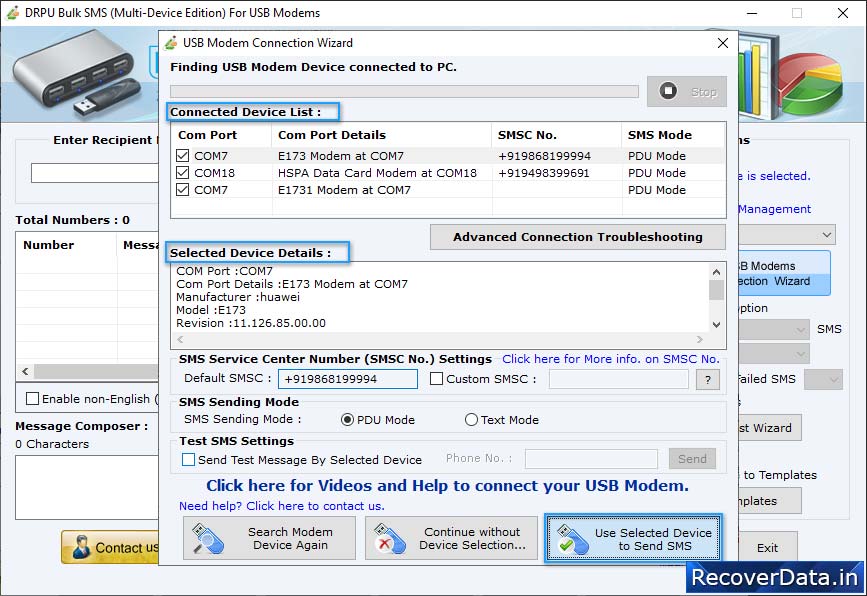Click the Default SMSC input field
The height and width of the screenshot is (596, 867).
point(348,379)
